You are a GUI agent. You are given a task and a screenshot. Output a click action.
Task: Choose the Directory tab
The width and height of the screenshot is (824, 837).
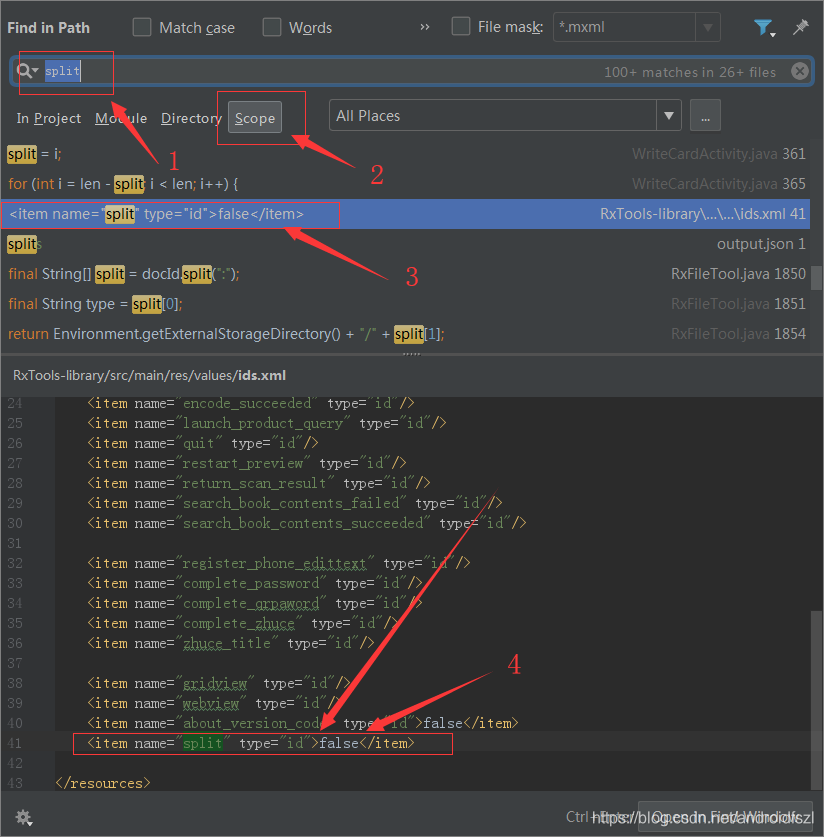[x=191, y=118]
